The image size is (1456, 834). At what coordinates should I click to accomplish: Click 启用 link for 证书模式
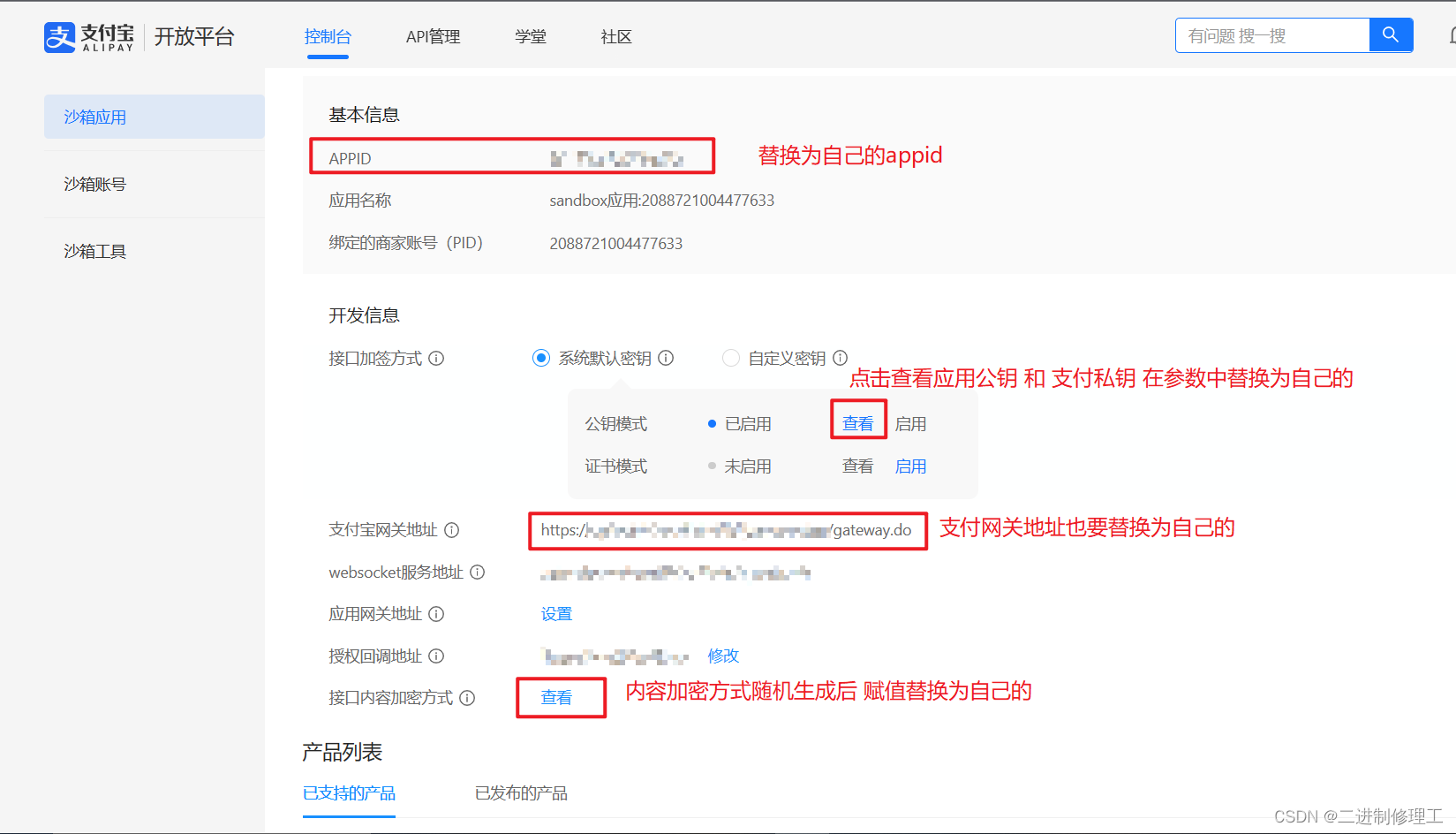click(910, 466)
